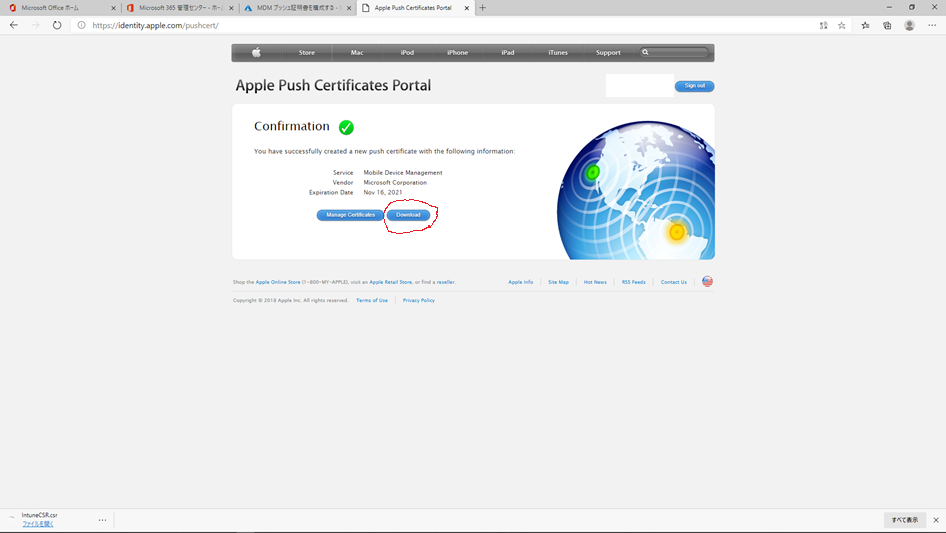Reload the current page
946x533 pixels.
(x=57, y=25)
